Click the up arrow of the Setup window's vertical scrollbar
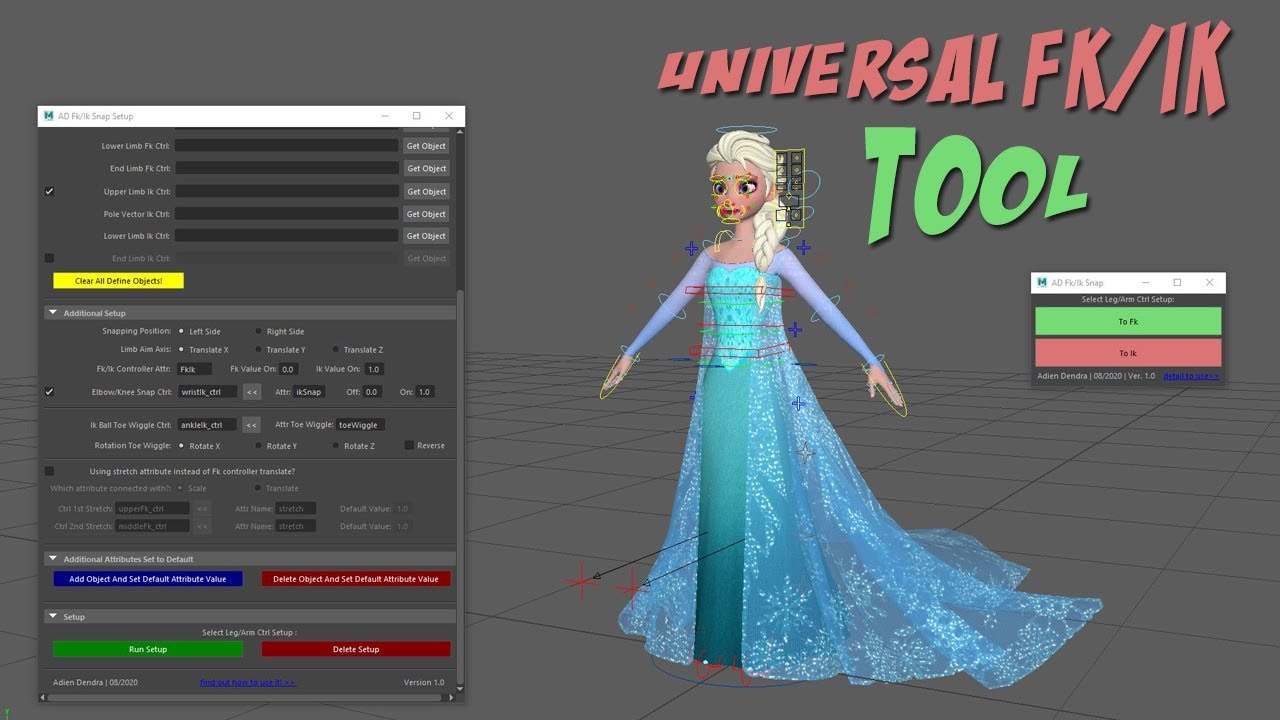Viewport: 1280px width, 720px height. [x=460, y=130]
